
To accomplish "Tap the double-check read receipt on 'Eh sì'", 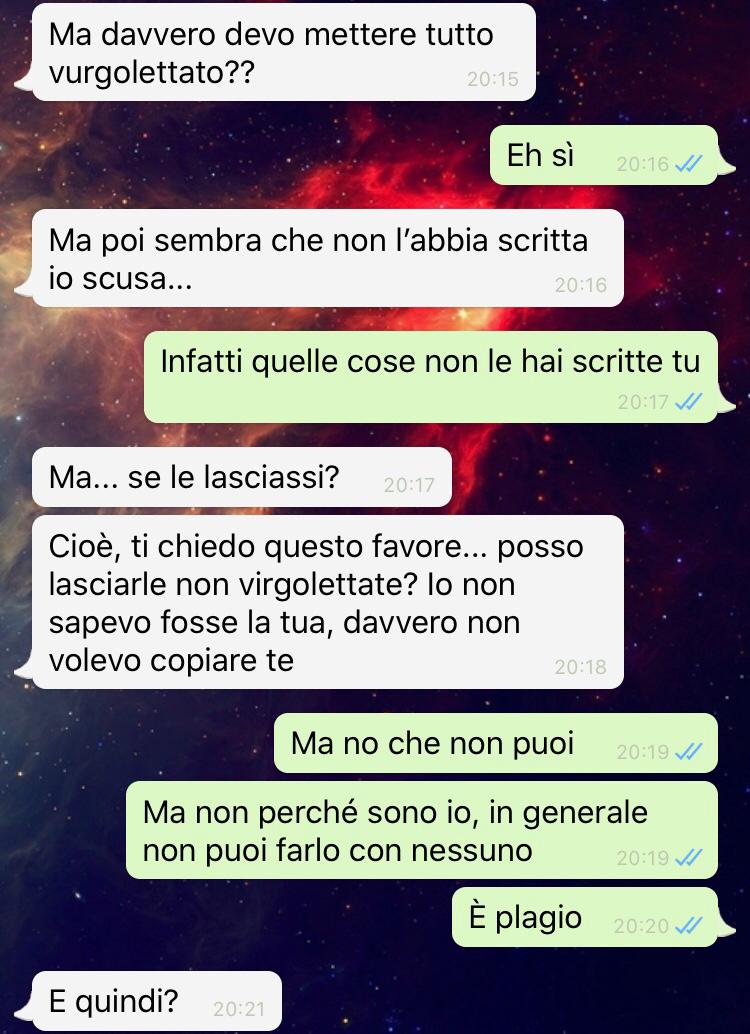I will pos(689,164).
